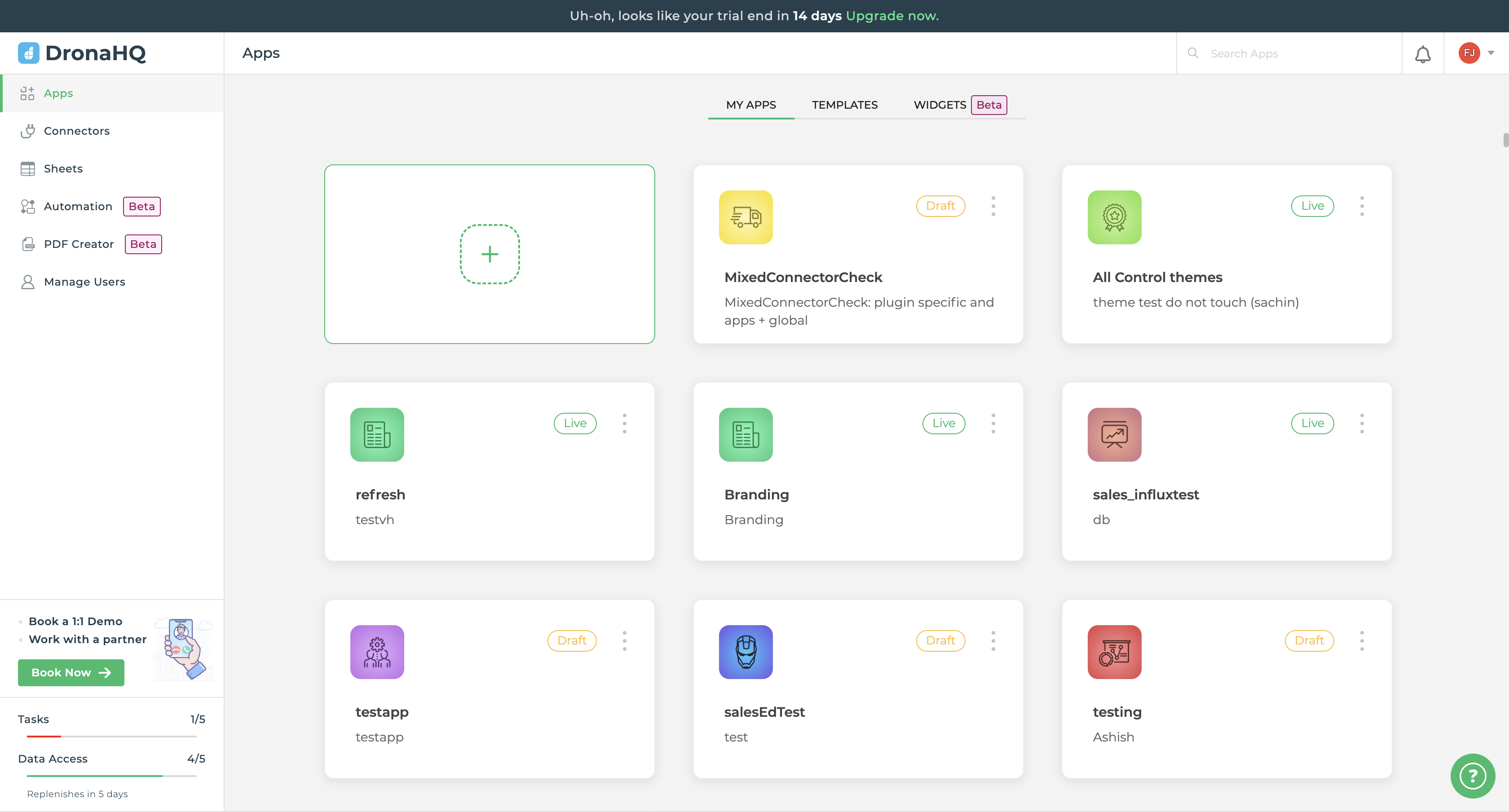Open the testapp purple icon
Viewport: 1509px width, 812px height.
point(377,652)
